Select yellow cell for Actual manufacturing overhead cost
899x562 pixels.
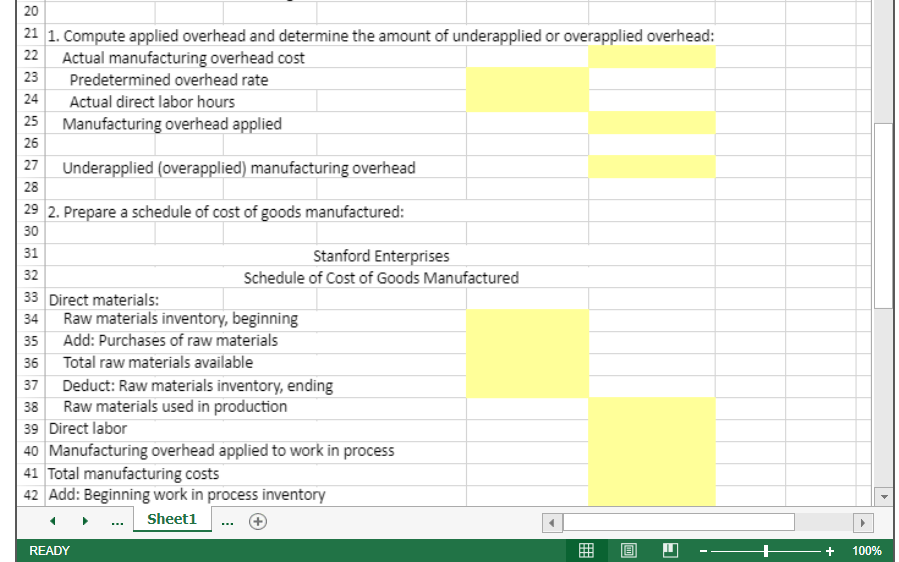652,57
